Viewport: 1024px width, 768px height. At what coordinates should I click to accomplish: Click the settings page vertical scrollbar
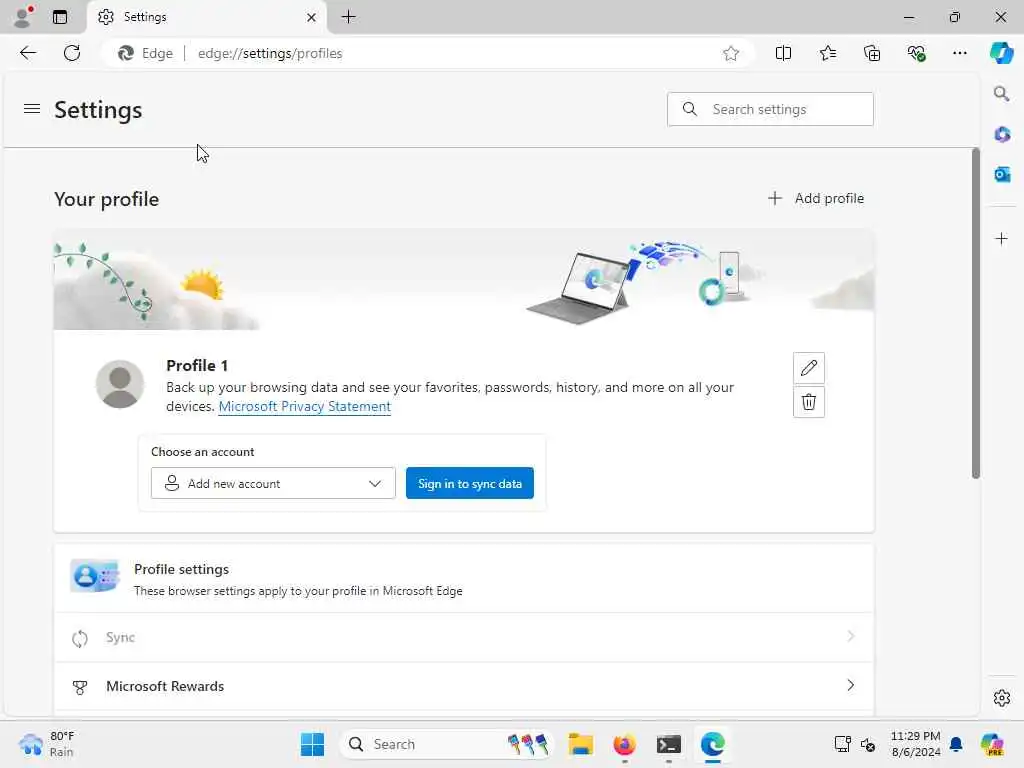pos(976,313)
